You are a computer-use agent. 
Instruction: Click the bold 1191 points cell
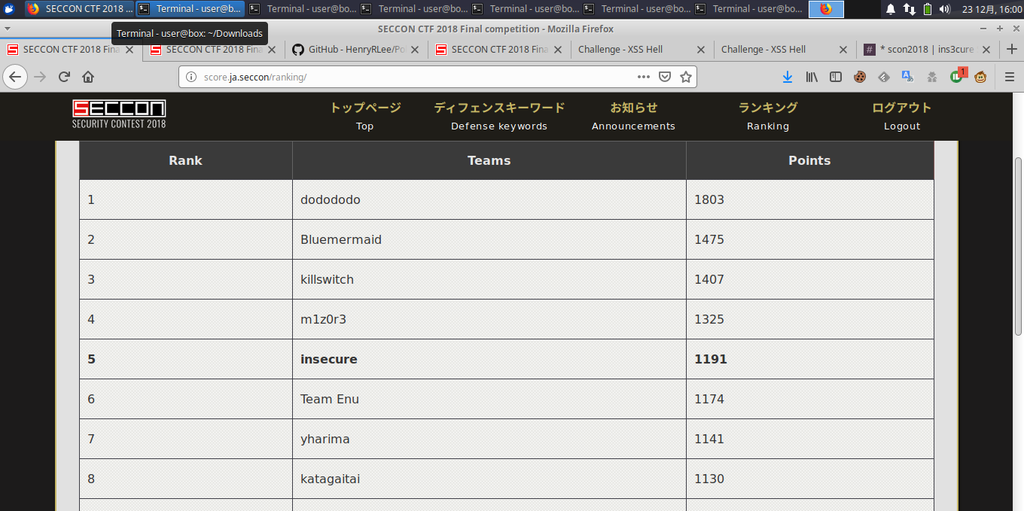pyautogui.click(x=810, y=359)
